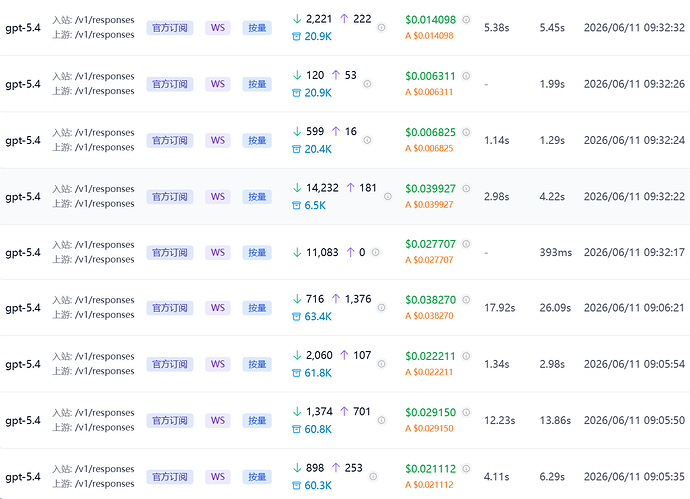Select timestamp 2026/06/11 09:32:32
This screenshot has height=499, width=690.
[x=634, y=28]
